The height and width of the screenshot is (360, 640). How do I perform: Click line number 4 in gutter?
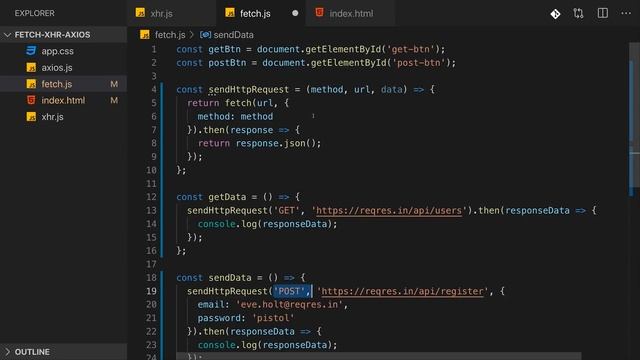[154, 89]
